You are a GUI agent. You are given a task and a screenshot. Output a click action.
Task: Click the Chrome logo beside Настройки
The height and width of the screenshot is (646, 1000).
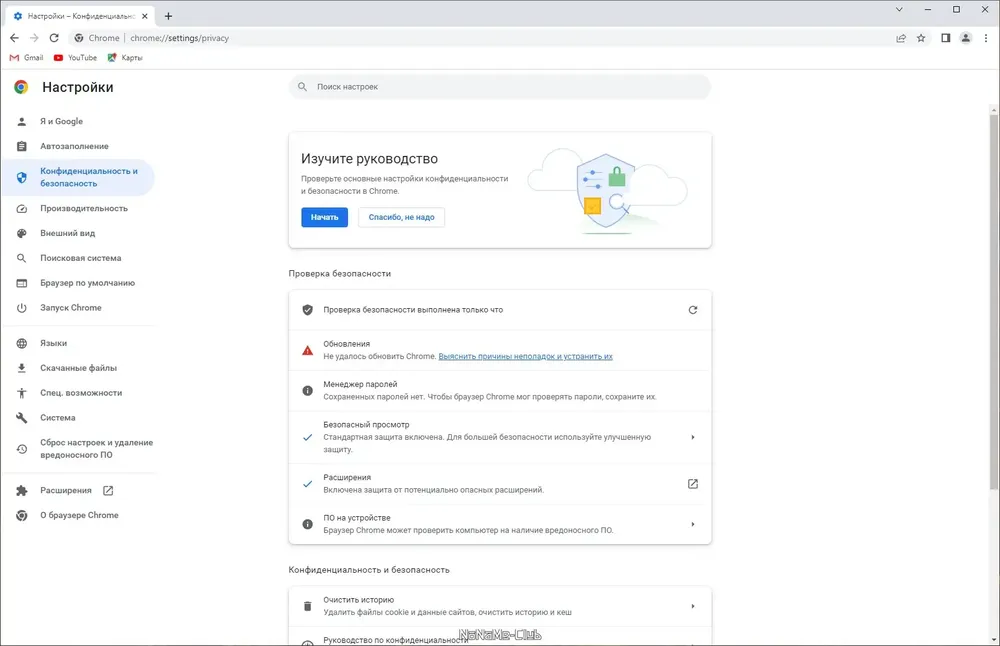coord(21,87)
